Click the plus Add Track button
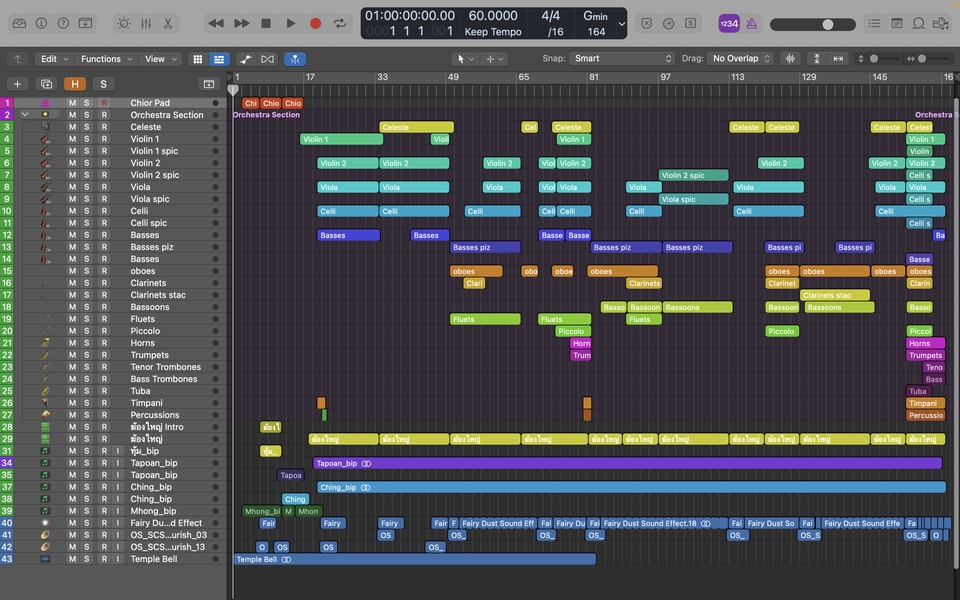 [17, 84]
